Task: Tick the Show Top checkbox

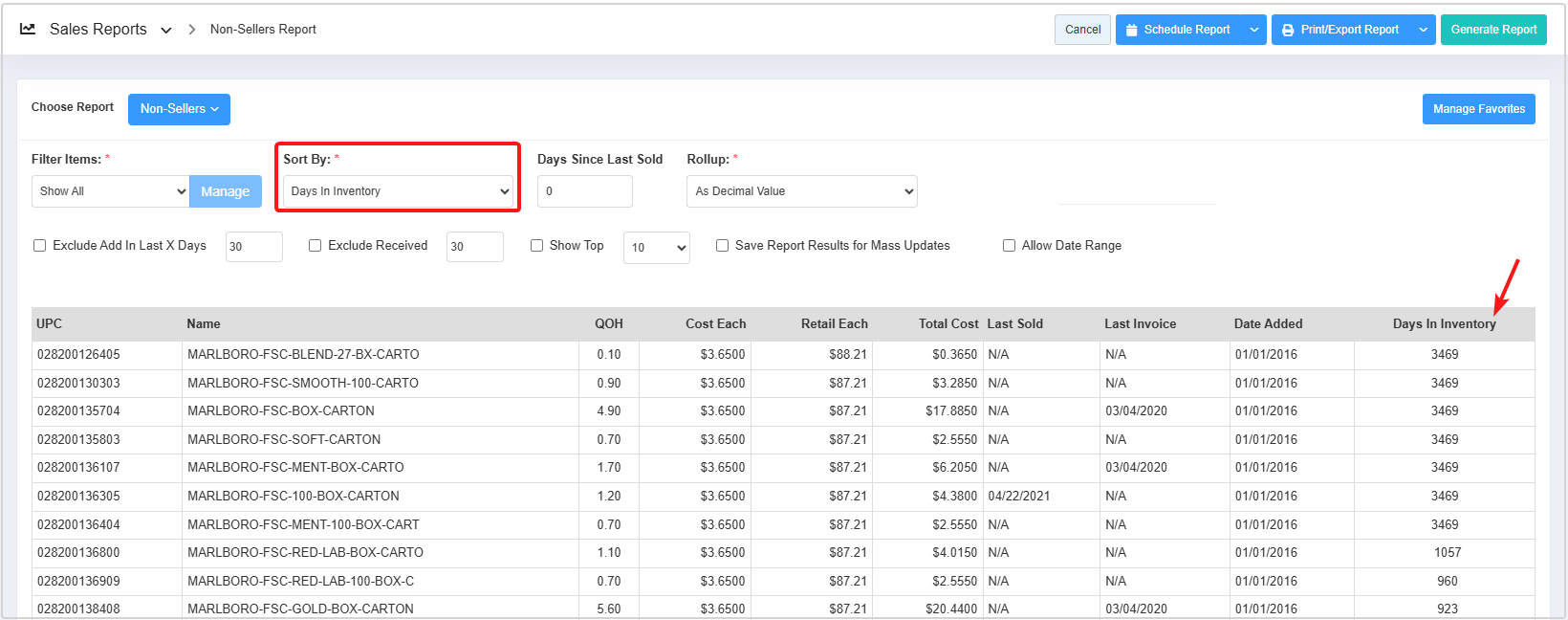Action: [536, 246]
